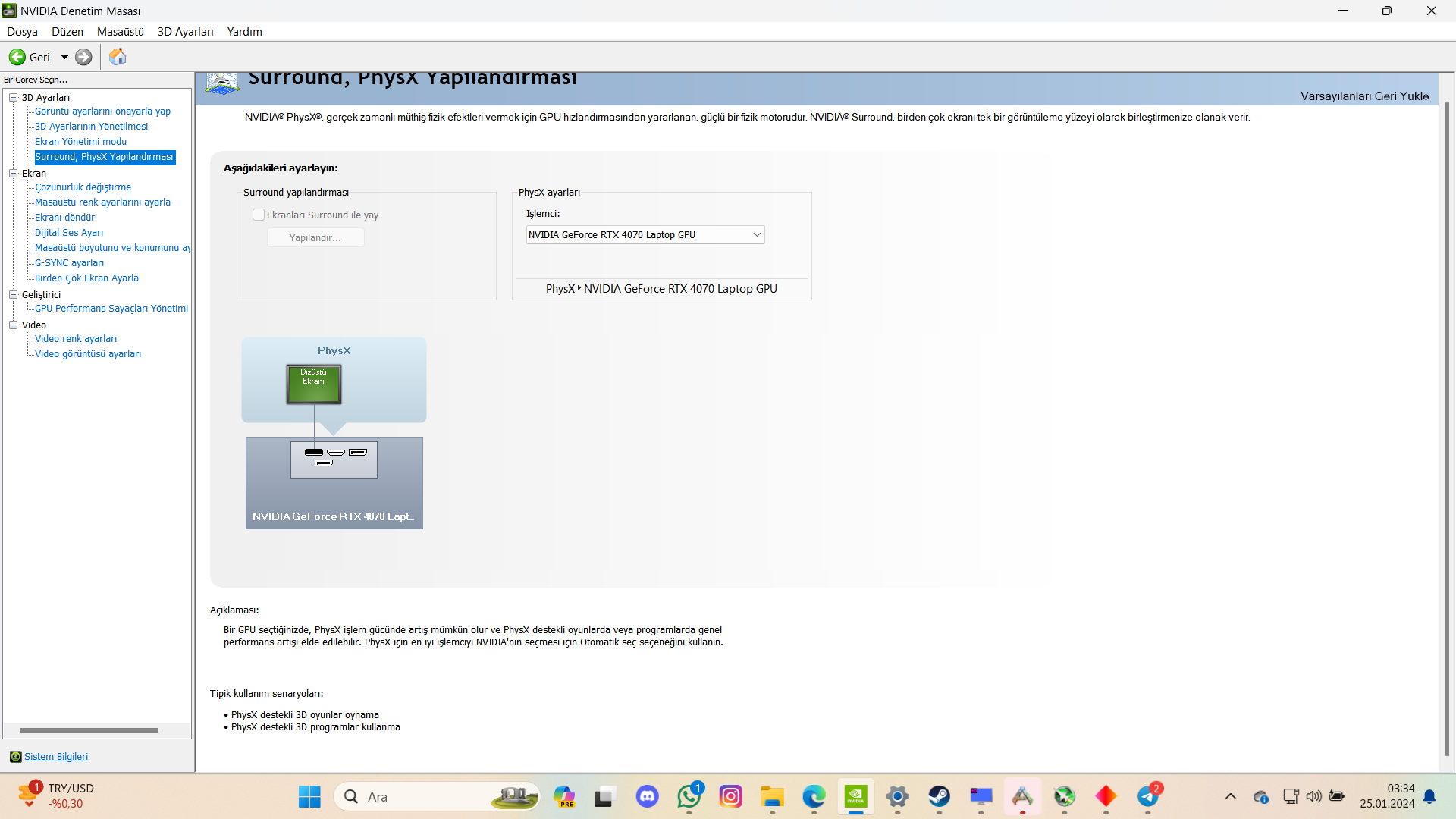Open File Explorer from the taskbar
1456x819 pixels.
(x=773, y=797)
